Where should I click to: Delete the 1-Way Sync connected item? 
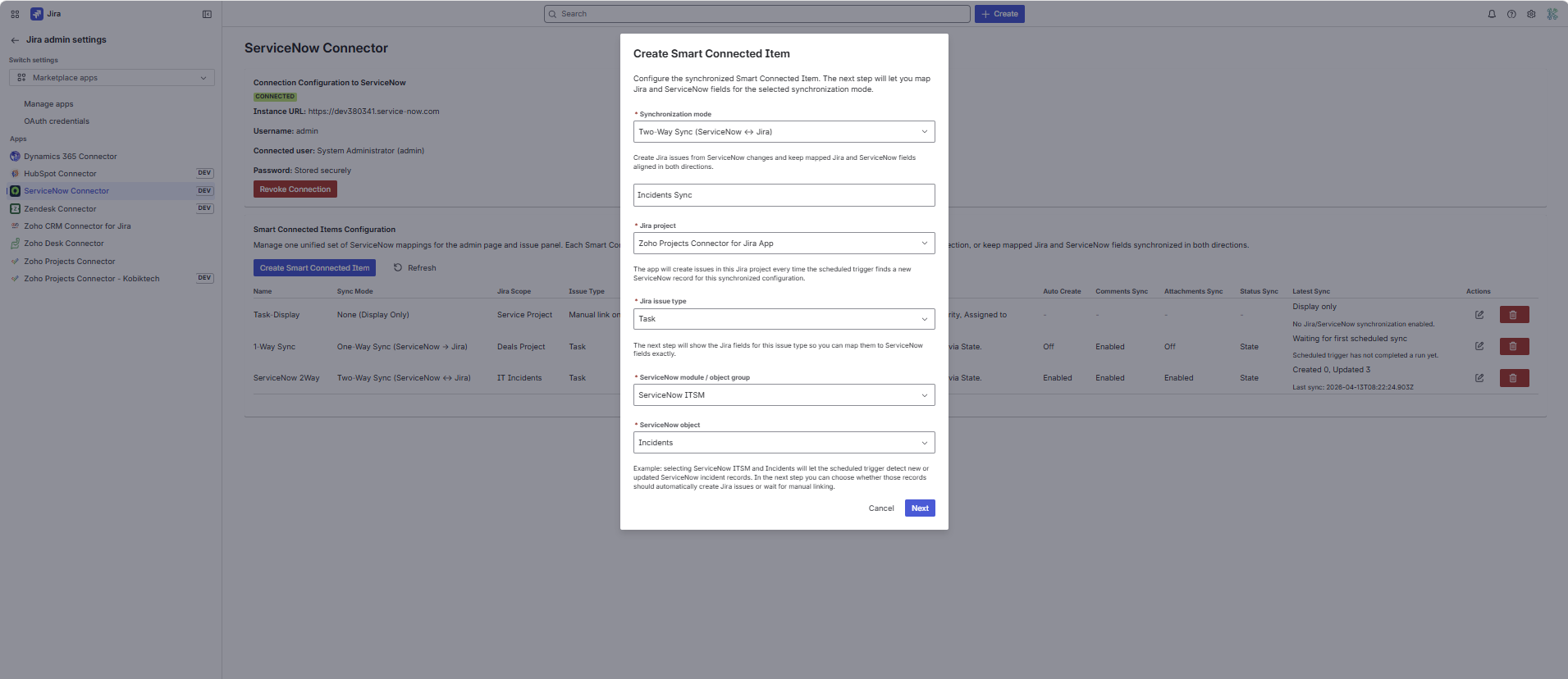[x=1514, y=347]
